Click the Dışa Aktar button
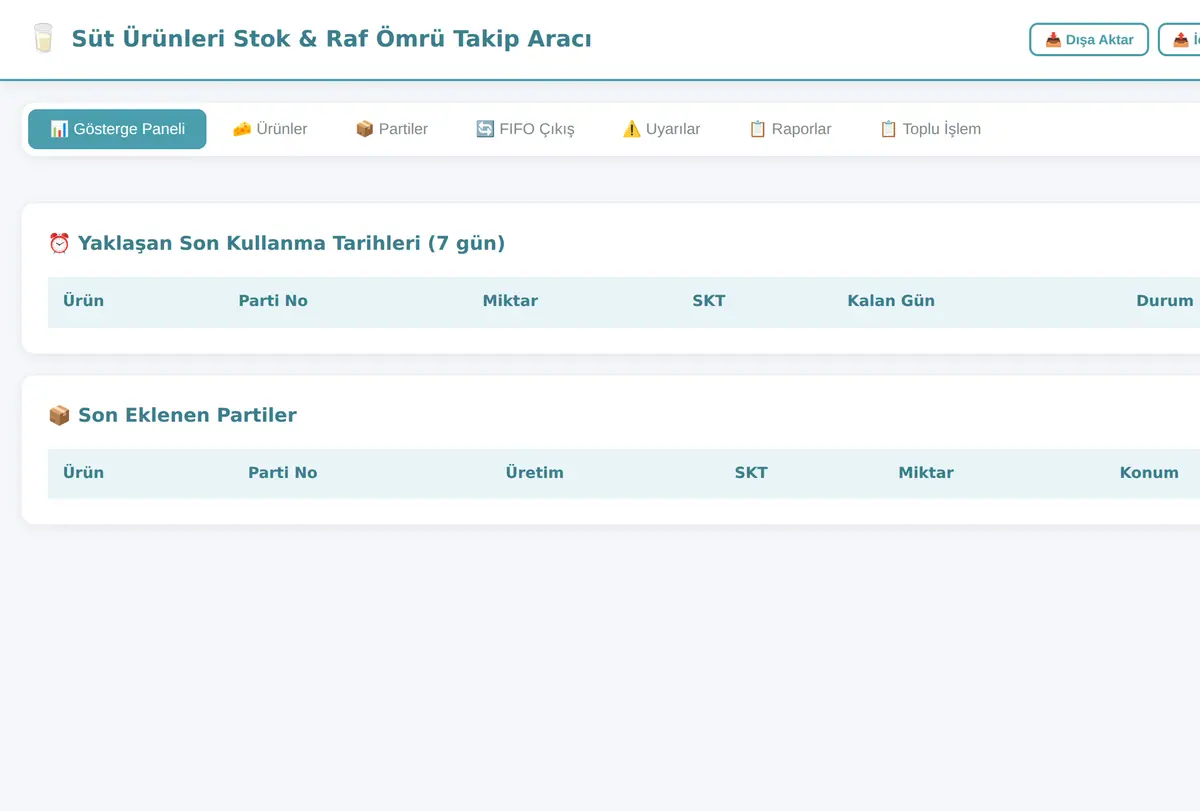Image resolution: width=1200 pixels, height=811 pixels. pos(1089,40)
